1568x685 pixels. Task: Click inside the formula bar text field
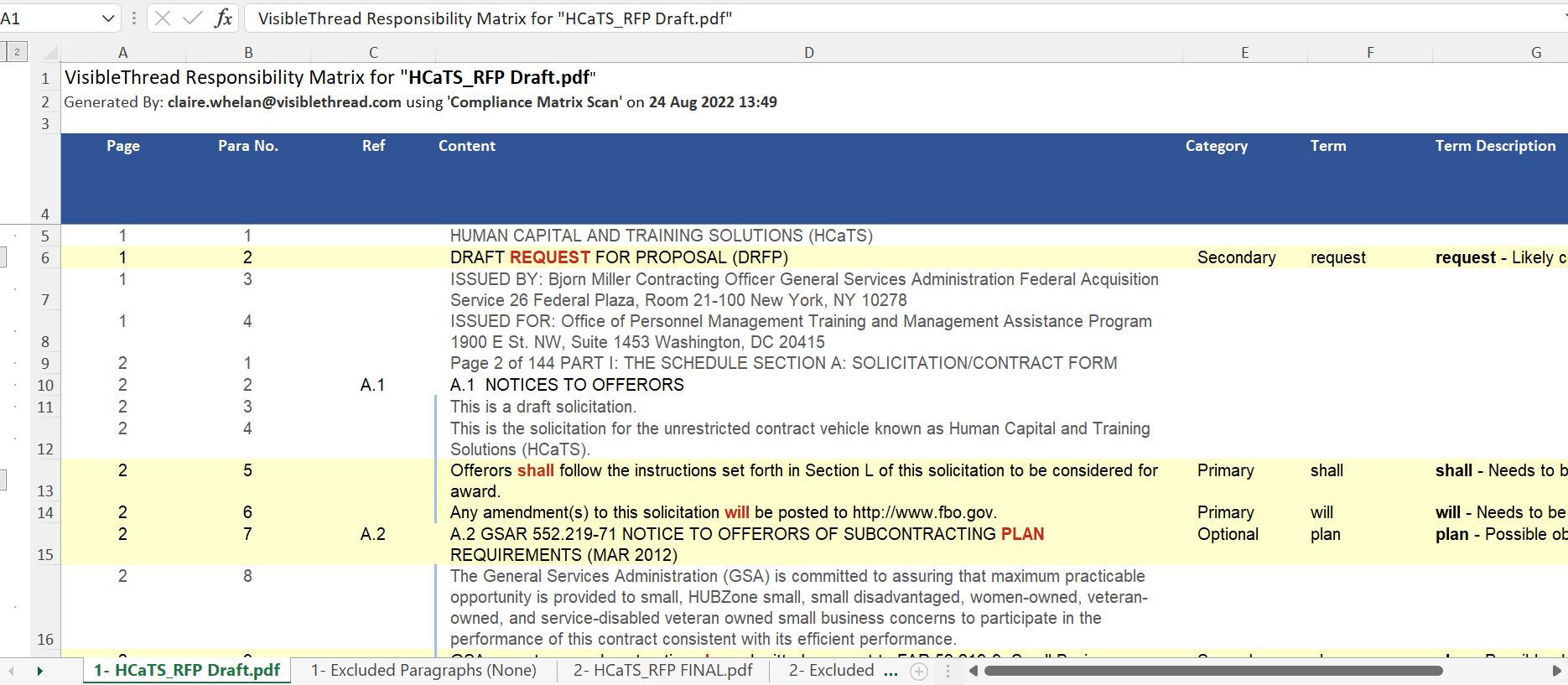coord(839,18)
